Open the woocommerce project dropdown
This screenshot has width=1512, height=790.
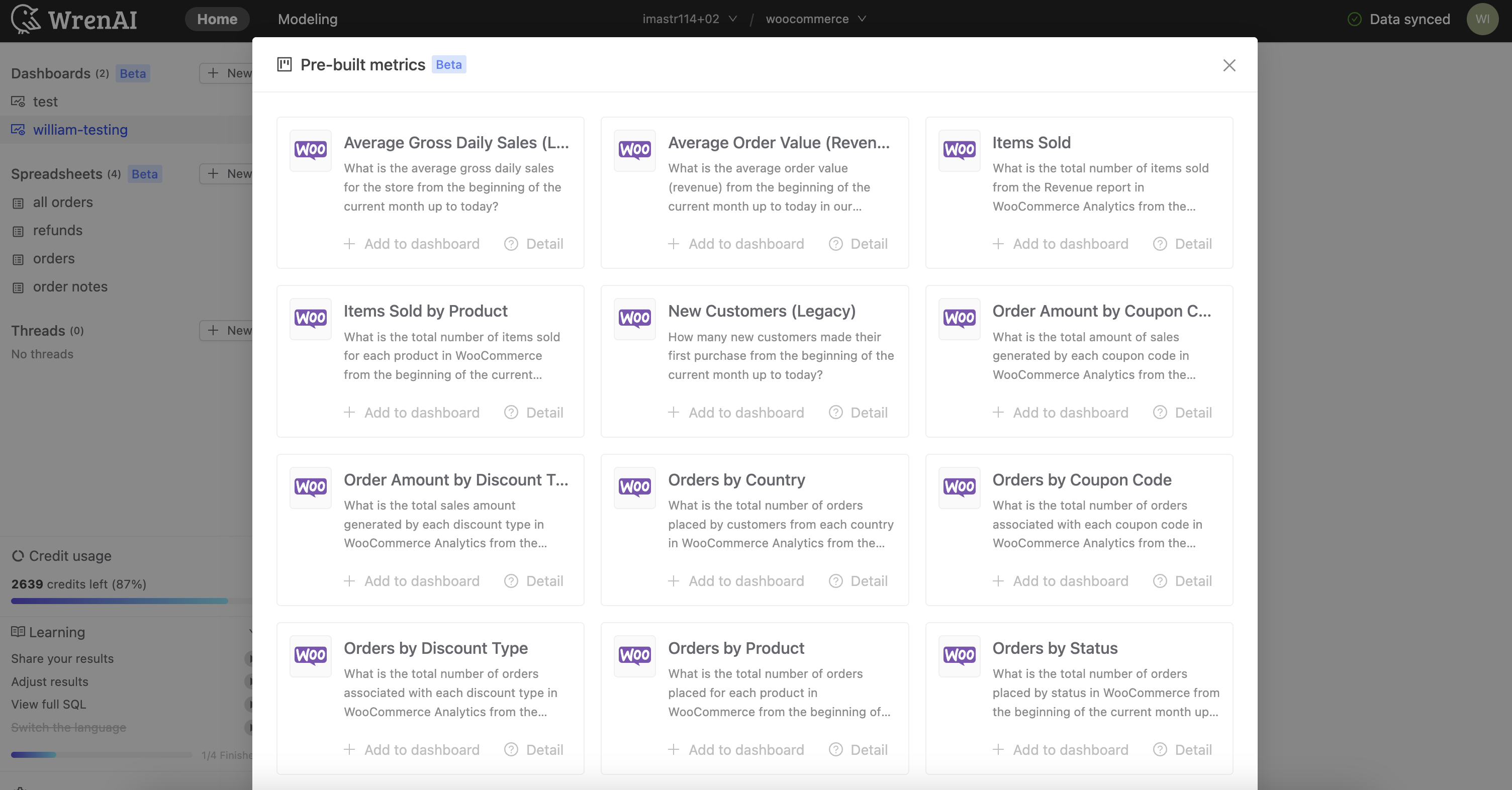815,19
